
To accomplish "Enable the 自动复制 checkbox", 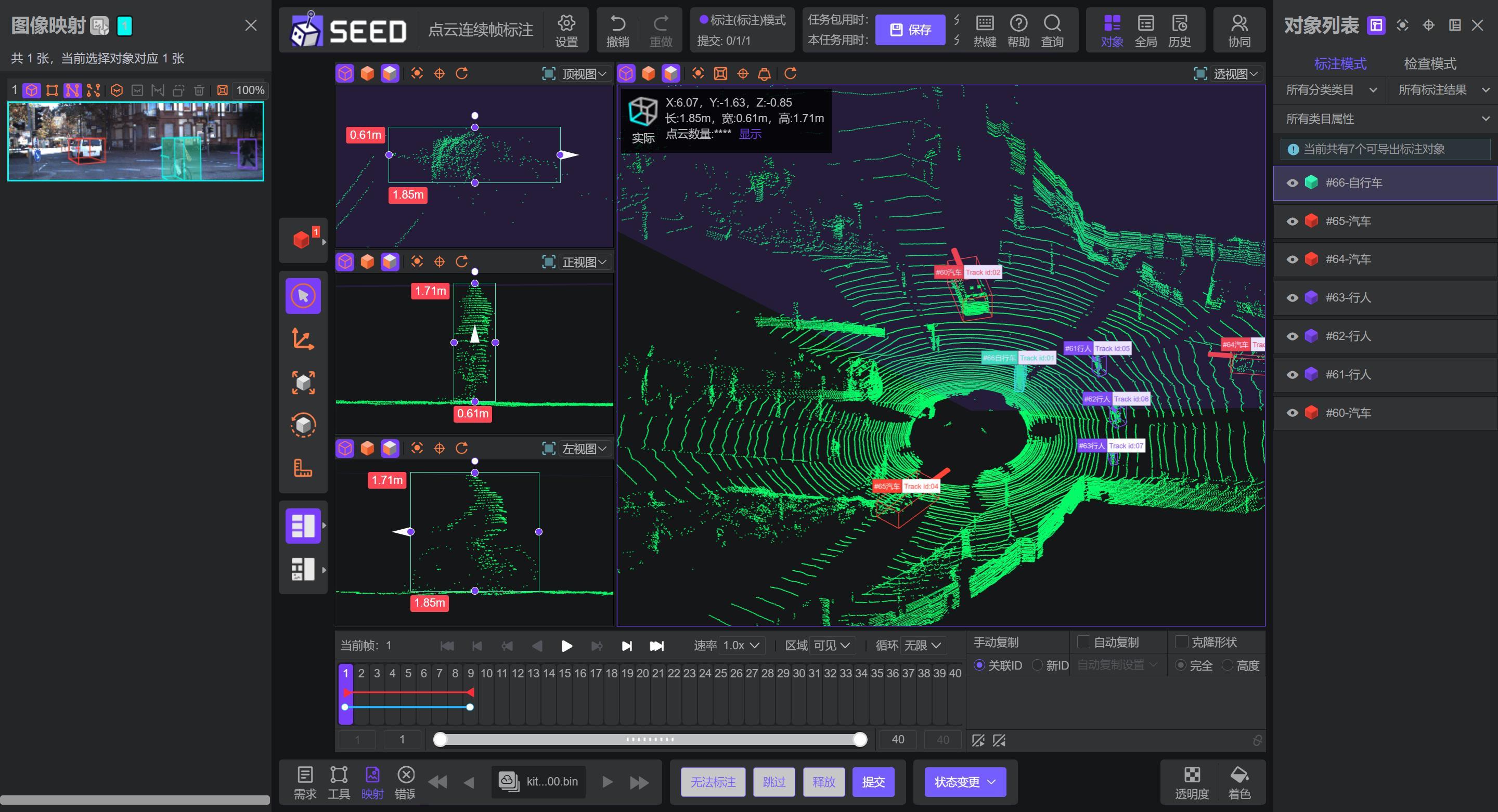I will [x=1083, y=641].
